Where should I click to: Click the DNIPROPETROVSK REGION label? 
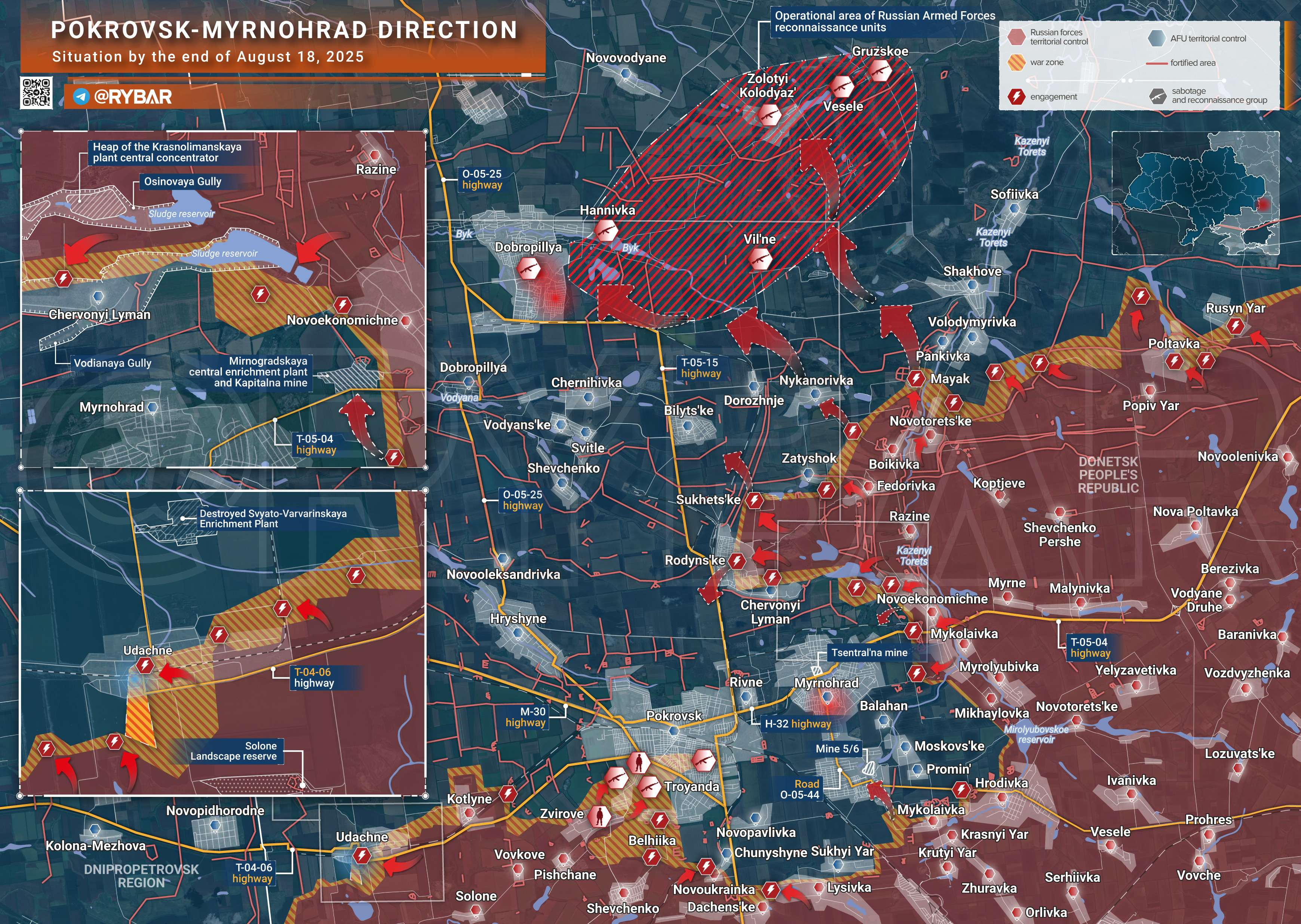[141, 876]
